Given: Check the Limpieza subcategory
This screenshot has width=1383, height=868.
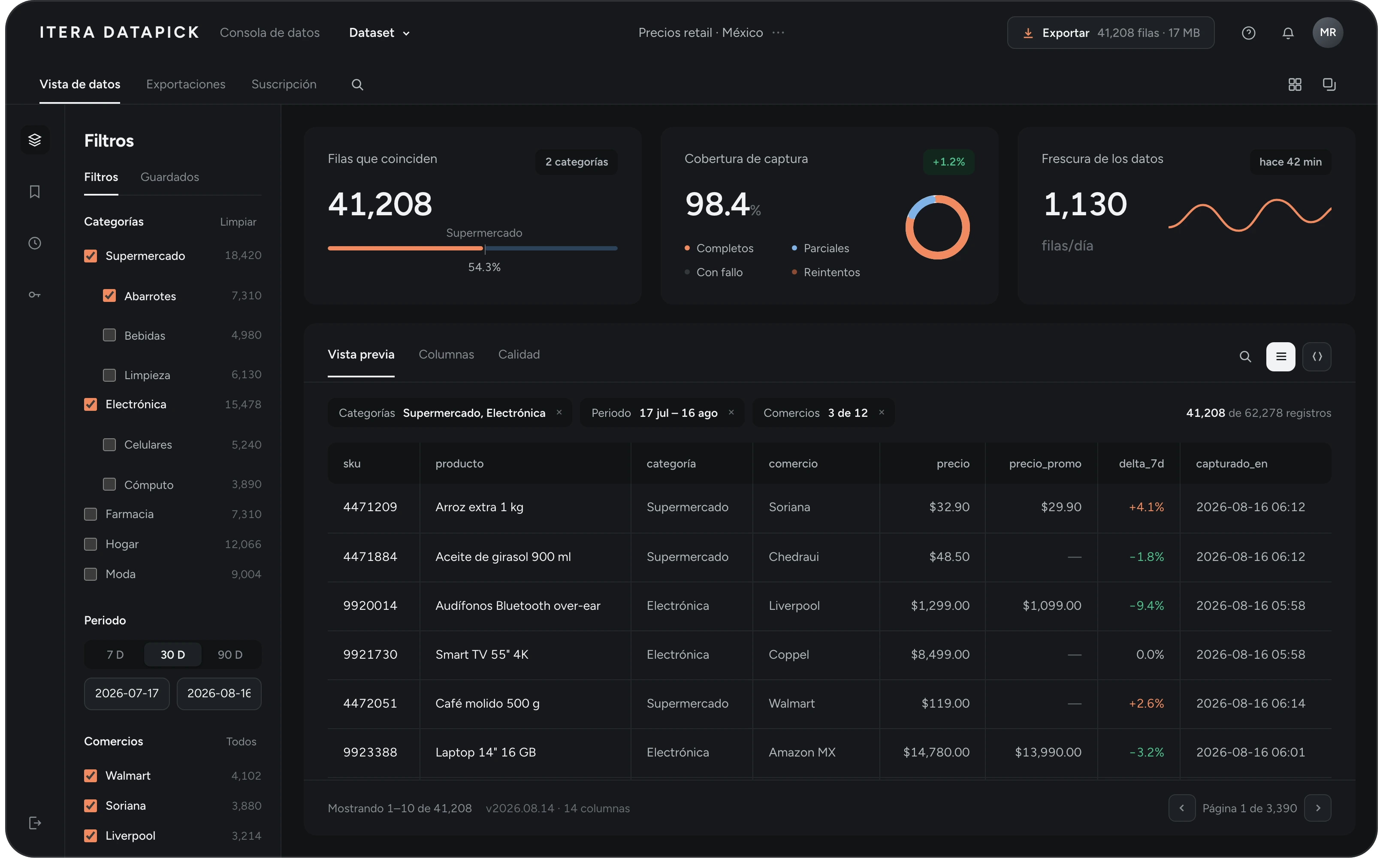Looking at the screenshot, I should click(x=109, y=375).
